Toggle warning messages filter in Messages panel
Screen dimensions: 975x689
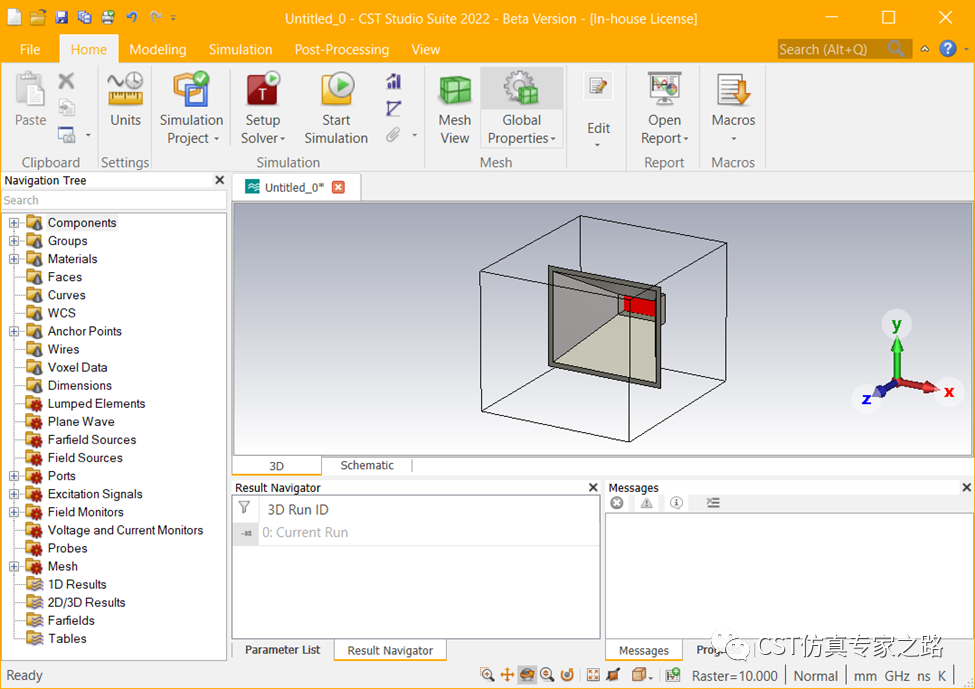tap(647, 502)
